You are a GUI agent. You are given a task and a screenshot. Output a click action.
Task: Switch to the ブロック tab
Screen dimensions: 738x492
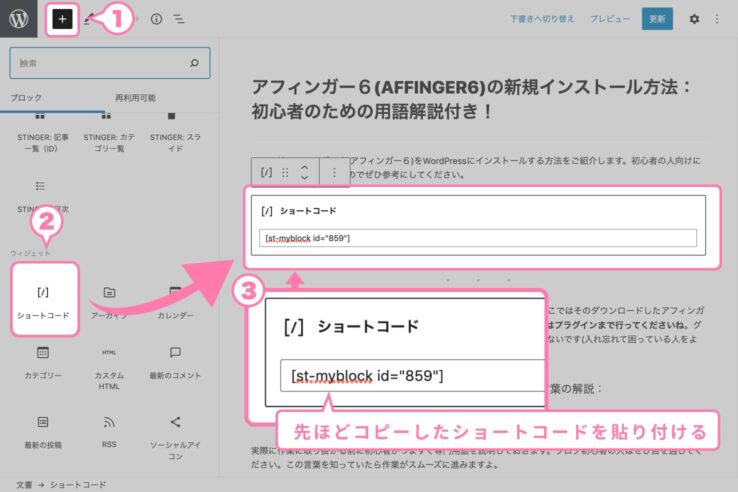click(x=26, y=98)
